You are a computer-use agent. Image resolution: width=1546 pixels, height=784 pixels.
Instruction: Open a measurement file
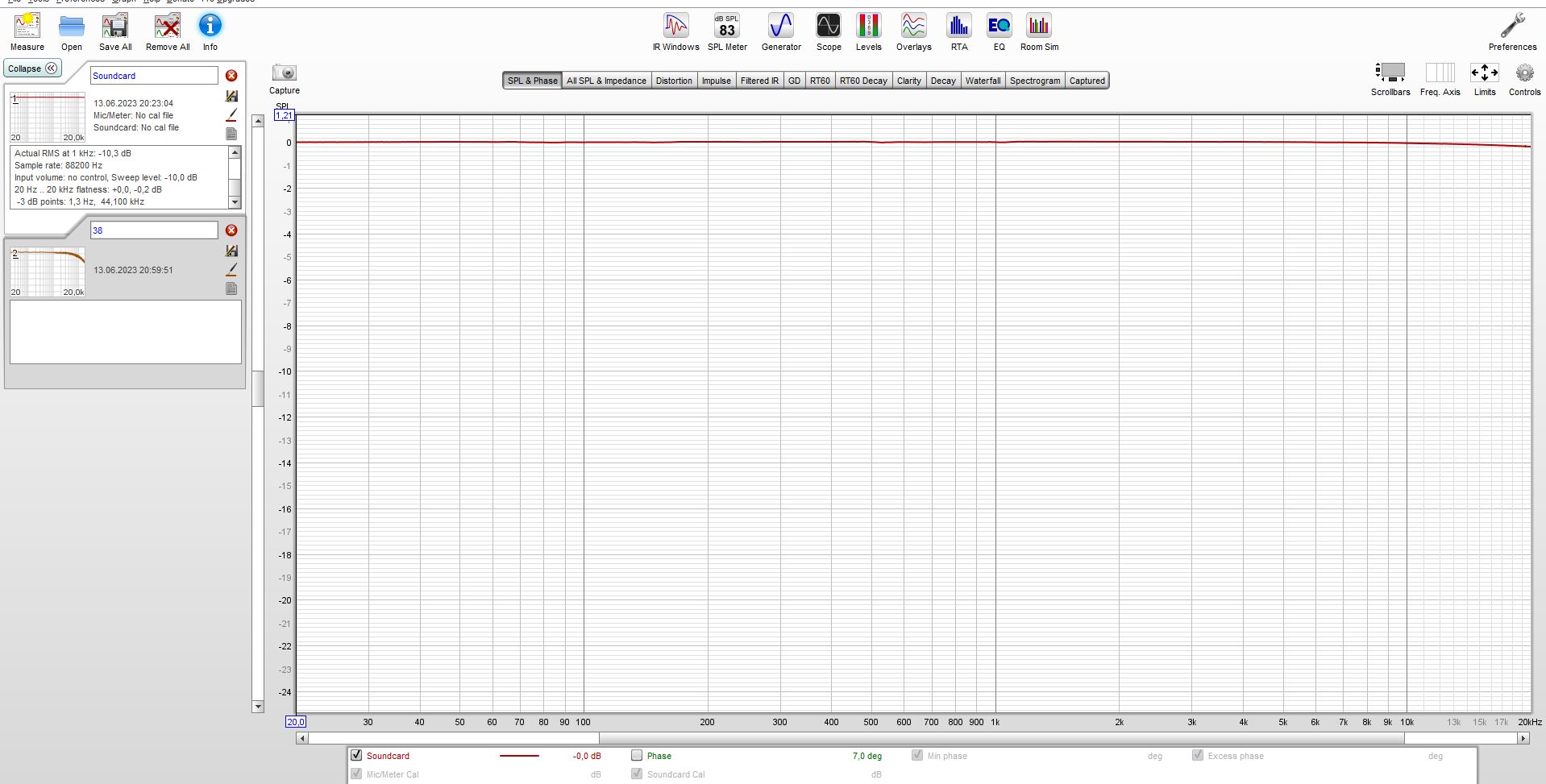click(x=72, y=32)
